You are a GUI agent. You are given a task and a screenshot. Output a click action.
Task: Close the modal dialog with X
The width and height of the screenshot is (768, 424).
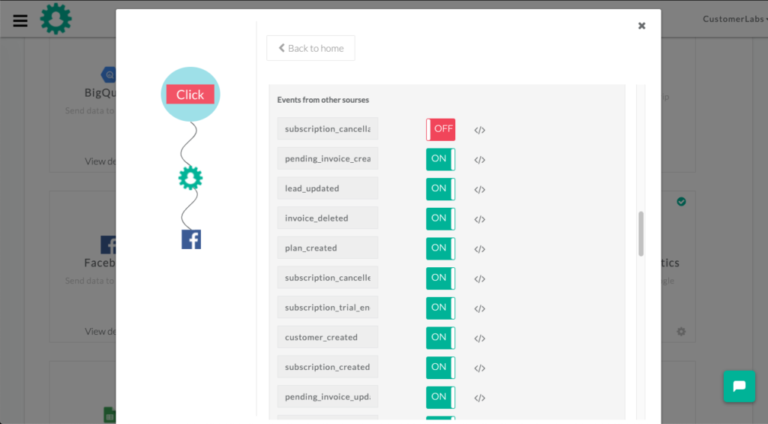[642, 26]
